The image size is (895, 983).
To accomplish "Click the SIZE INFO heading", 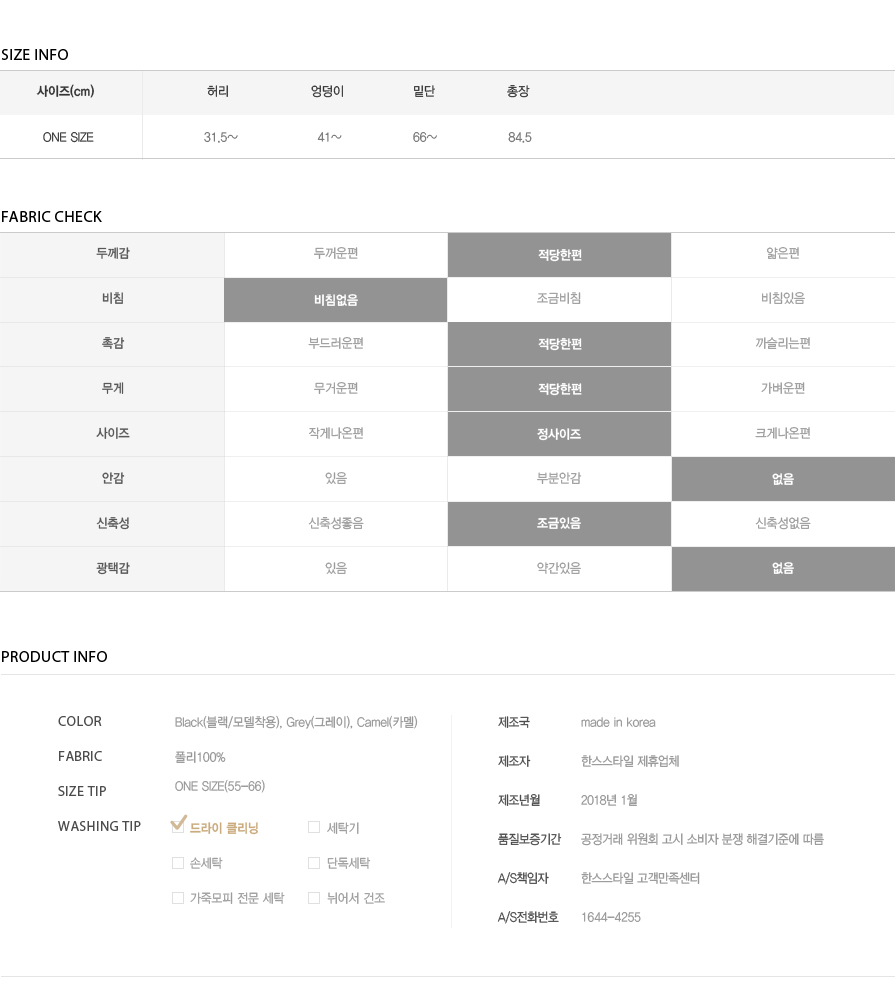I will (x=34, y=55).
